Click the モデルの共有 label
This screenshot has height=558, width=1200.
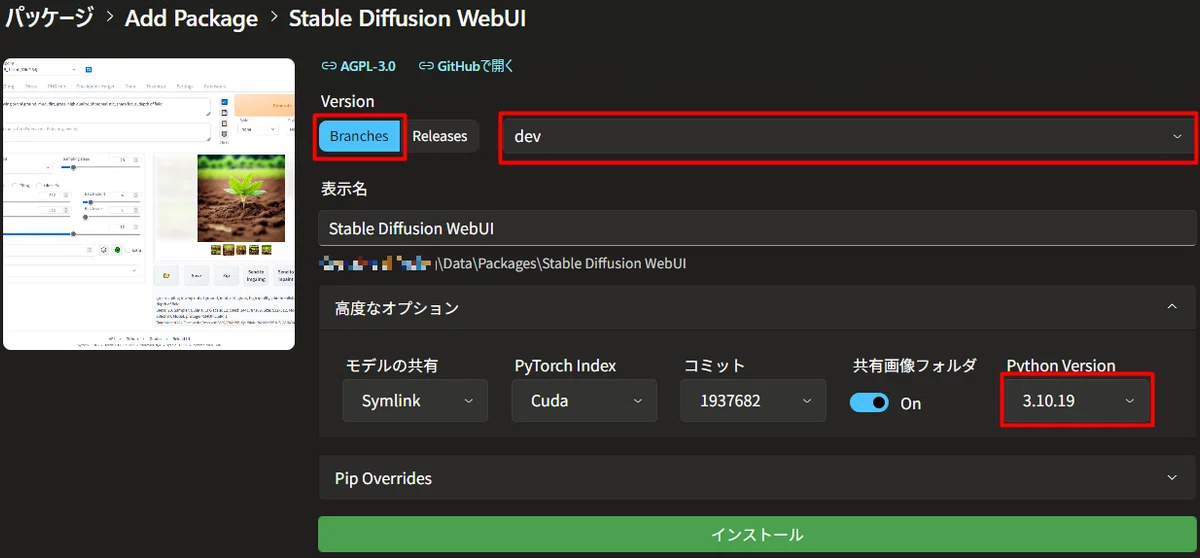392,365
